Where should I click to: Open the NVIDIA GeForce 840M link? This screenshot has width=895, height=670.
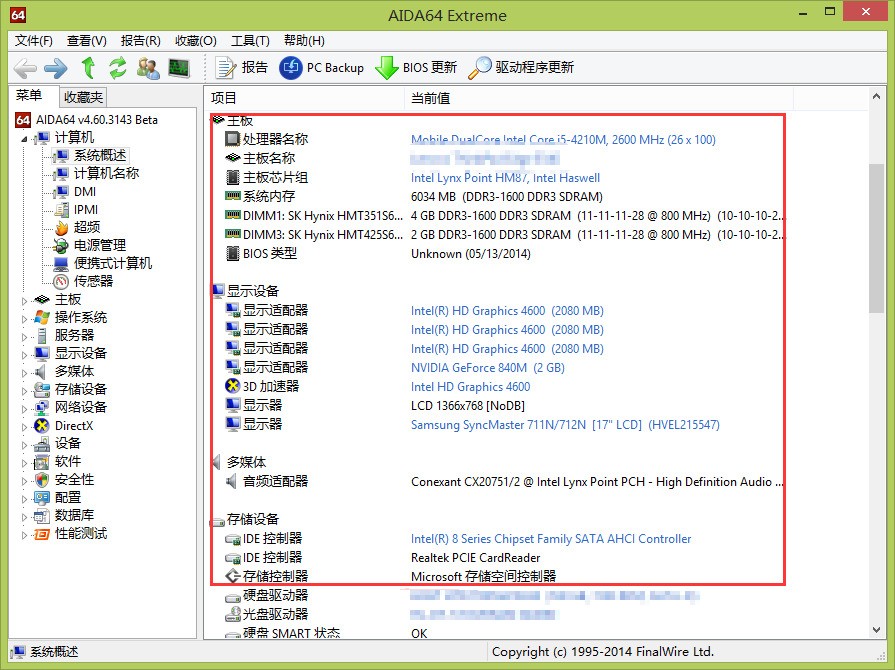tap(487, 368)
